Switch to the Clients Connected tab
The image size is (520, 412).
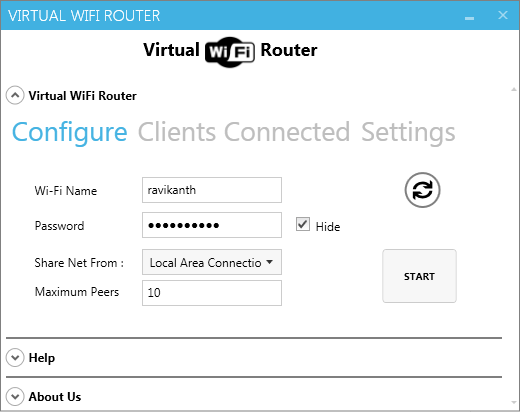click(244, 132)
